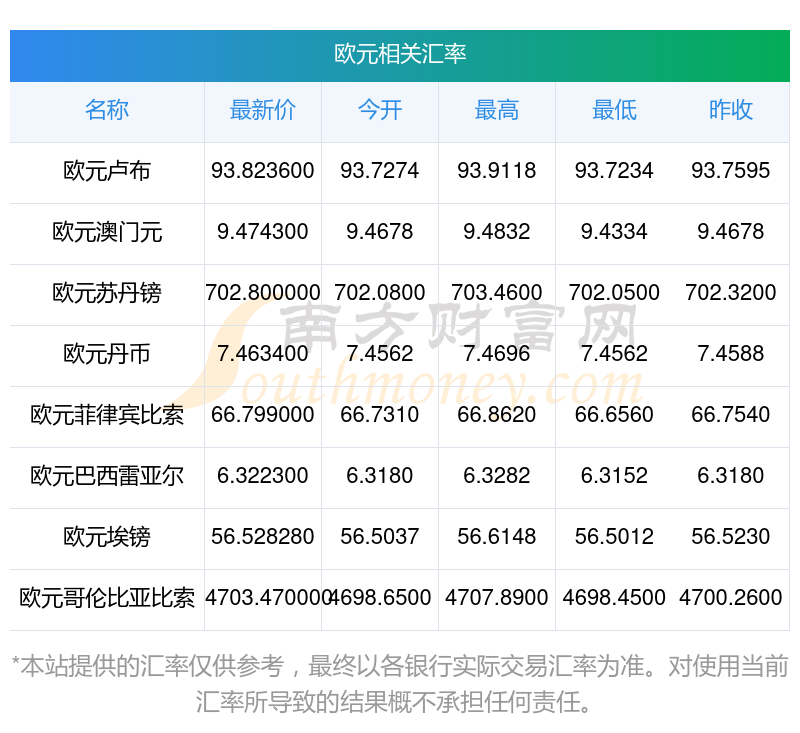This screenshot has width=800, height=733.
Task: Click the 欧元相关汇率 table title
Action: pos(400,54)
